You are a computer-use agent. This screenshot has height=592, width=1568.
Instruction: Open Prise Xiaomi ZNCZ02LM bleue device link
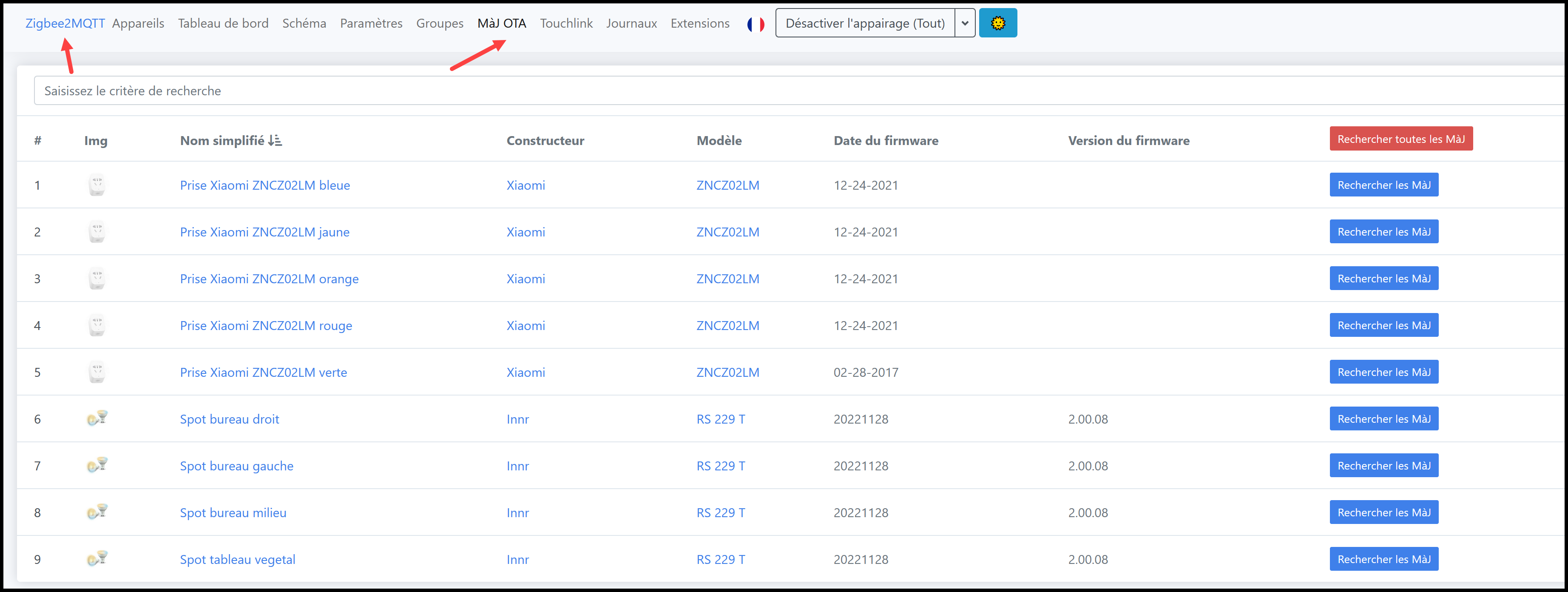click(265, 185)
